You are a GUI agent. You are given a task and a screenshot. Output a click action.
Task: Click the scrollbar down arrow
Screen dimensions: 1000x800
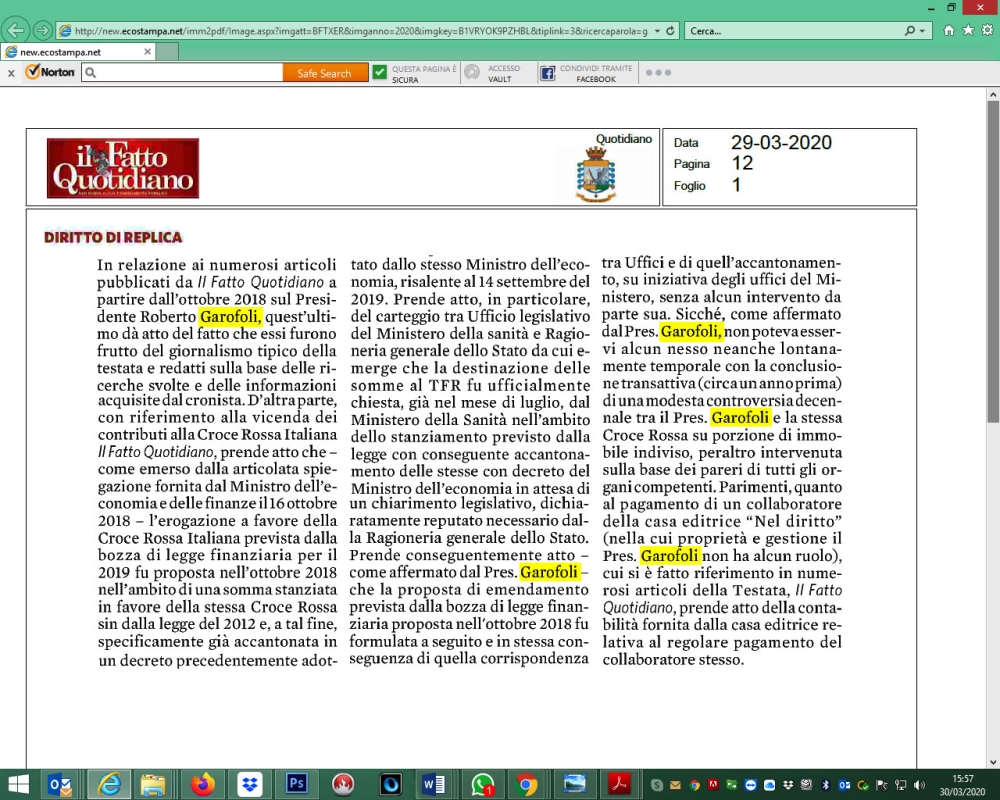pos(993,762)
